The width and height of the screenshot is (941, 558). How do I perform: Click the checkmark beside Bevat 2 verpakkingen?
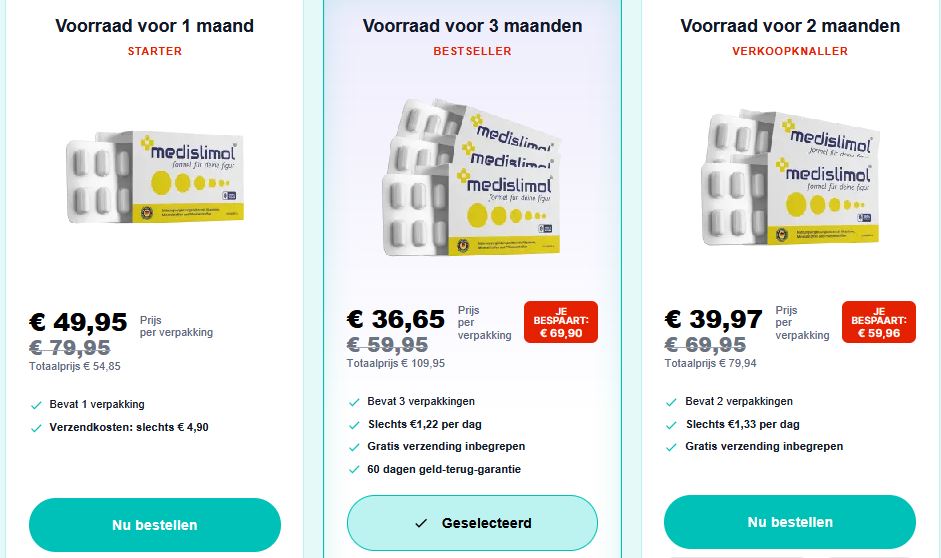[672, 402]
